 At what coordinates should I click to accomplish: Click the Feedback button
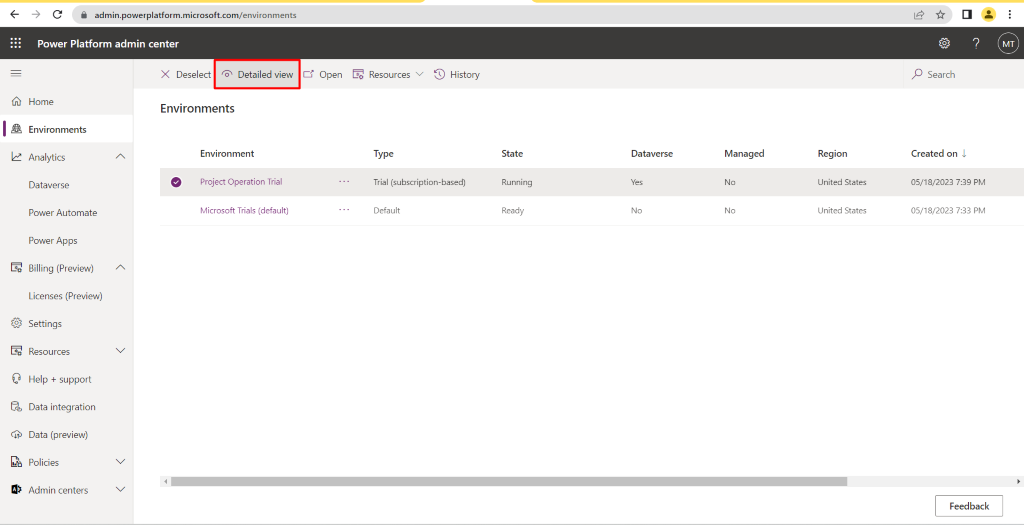click(x=969, y=506)
